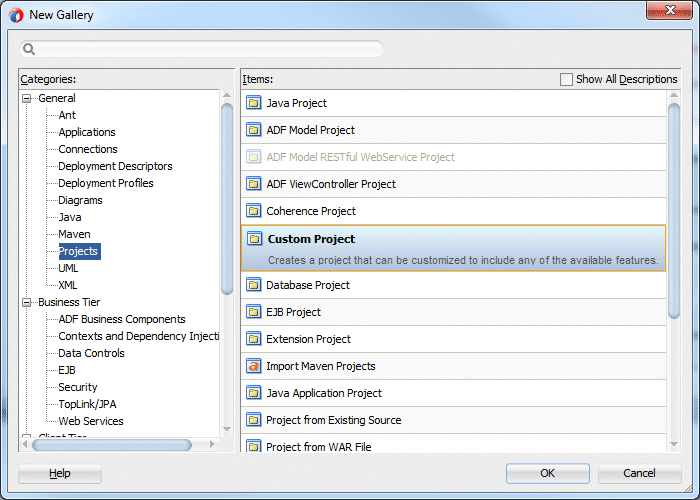Click the Items list vertical scrollbar thumb

tap(674, 211)
